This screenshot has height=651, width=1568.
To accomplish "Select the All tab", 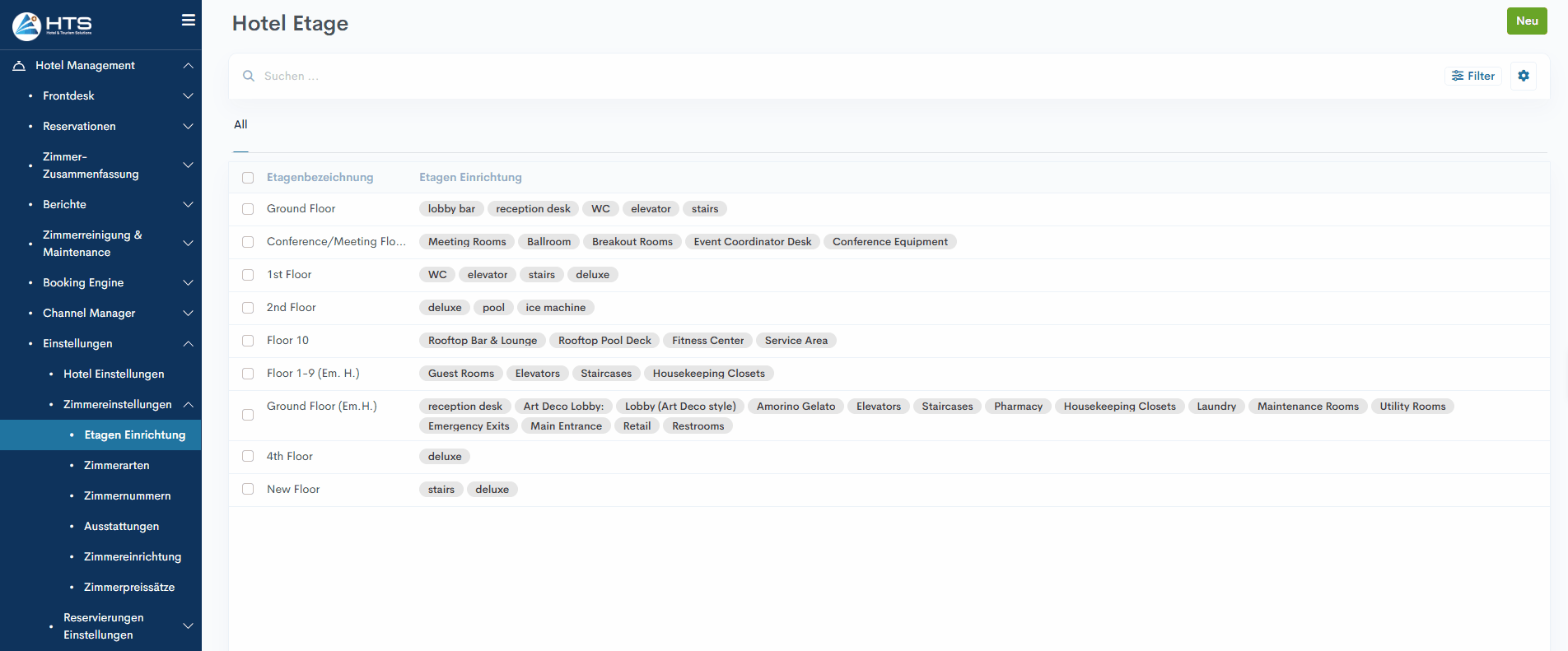I will [x=240, y=125].
